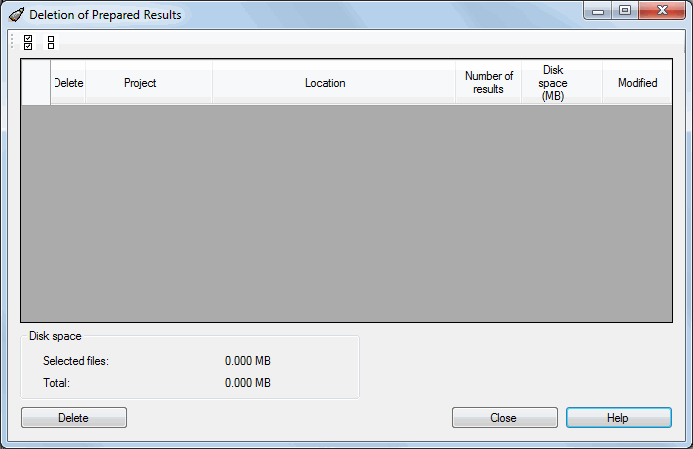Viewport: 693px width, 449px height.
Task: Click the Delete button at bottom left
Action: click(x=74, y=418)
